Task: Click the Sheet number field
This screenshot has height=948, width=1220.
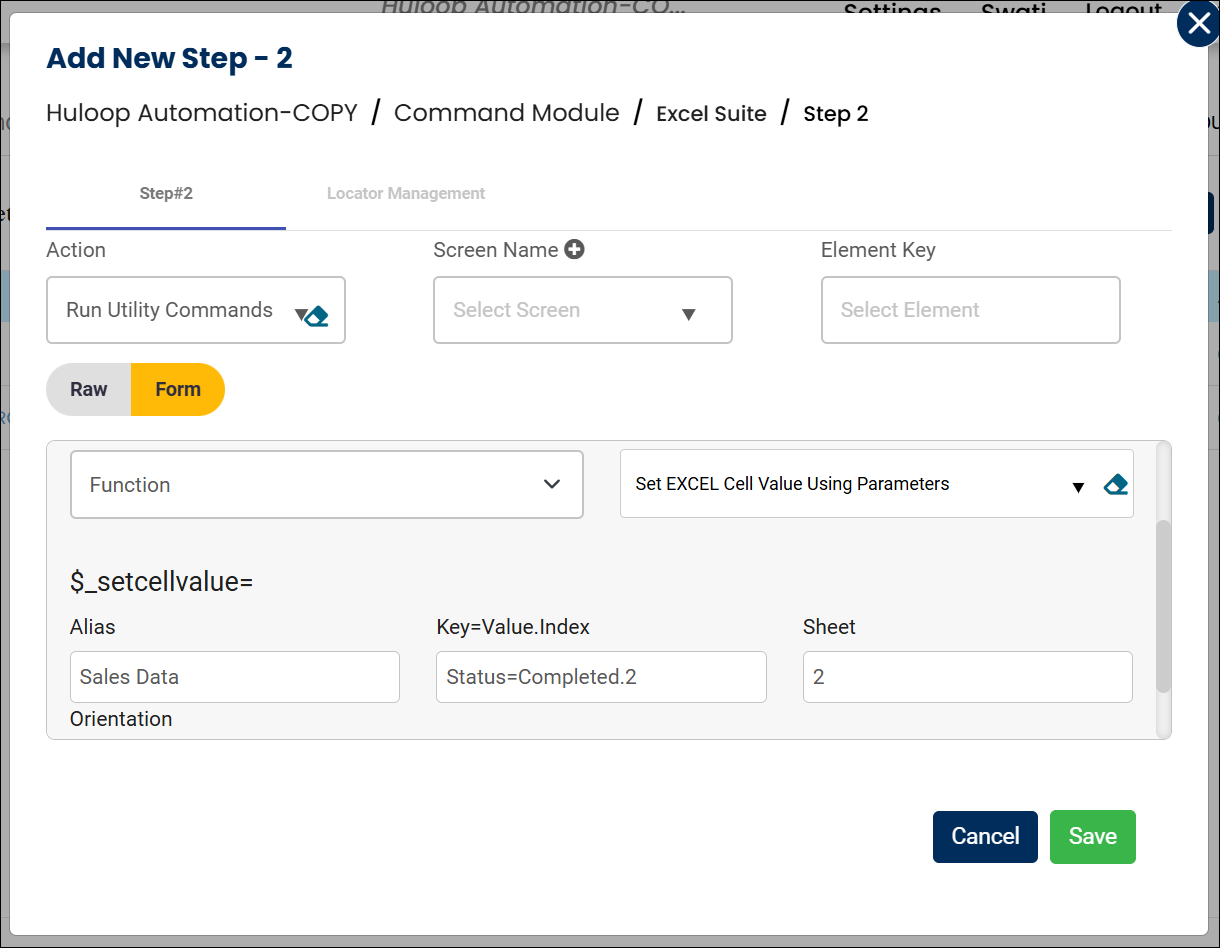Action: coord(967,677)
